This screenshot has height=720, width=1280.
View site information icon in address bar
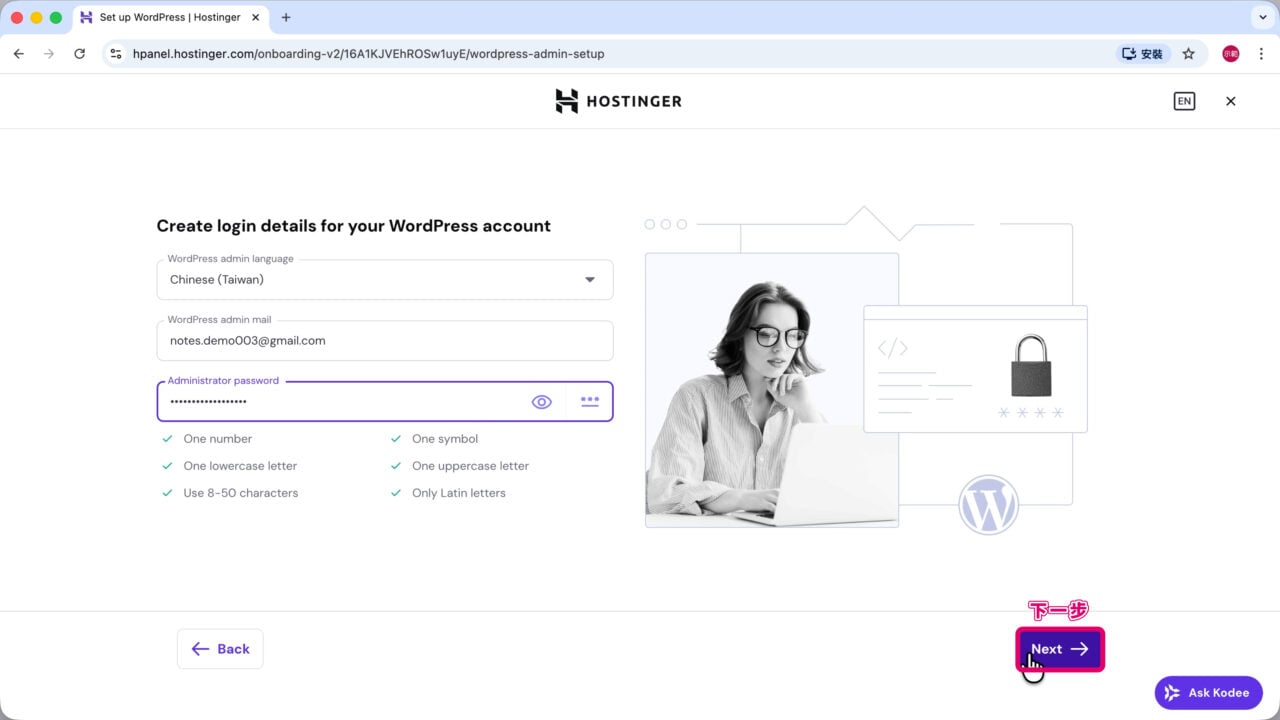pos(116,54)
